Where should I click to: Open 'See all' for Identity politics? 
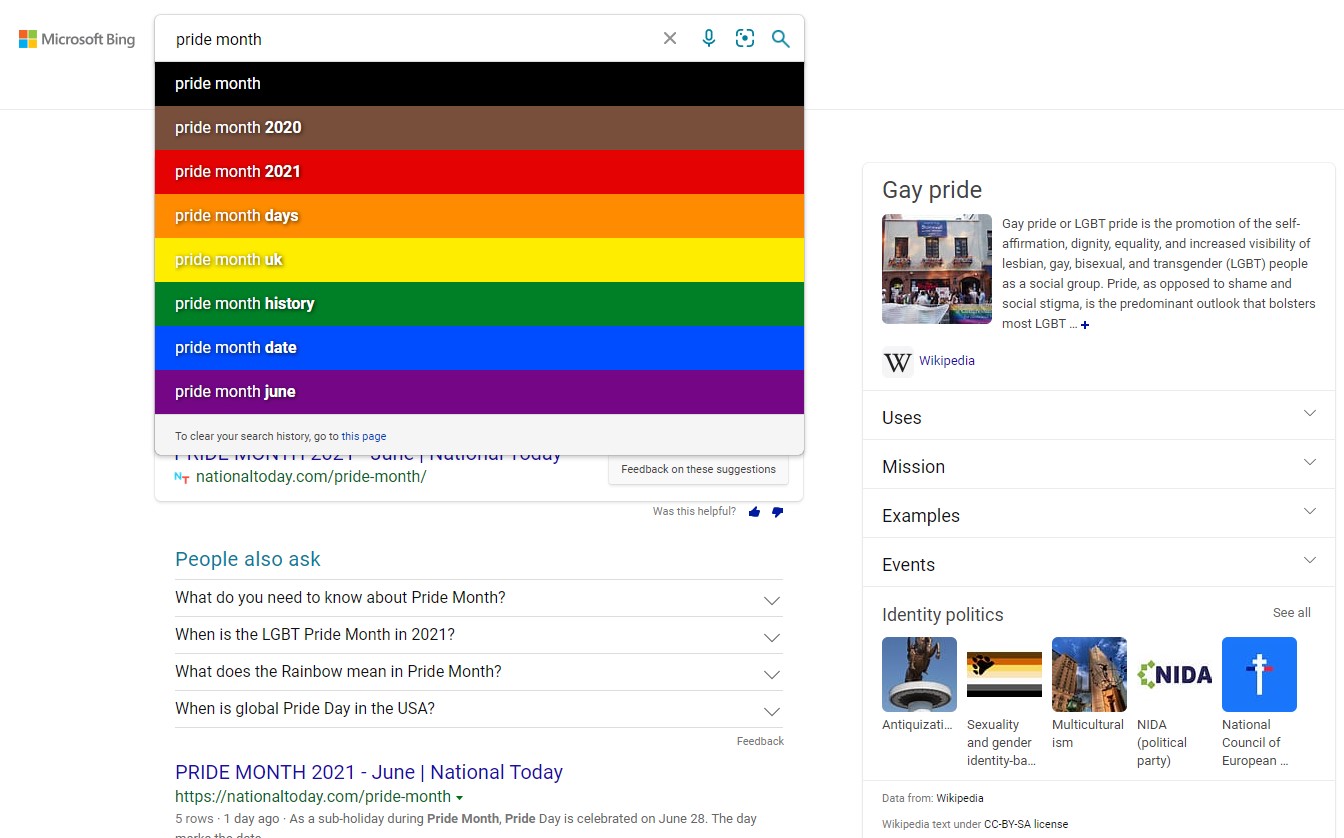pos(1291,612)
